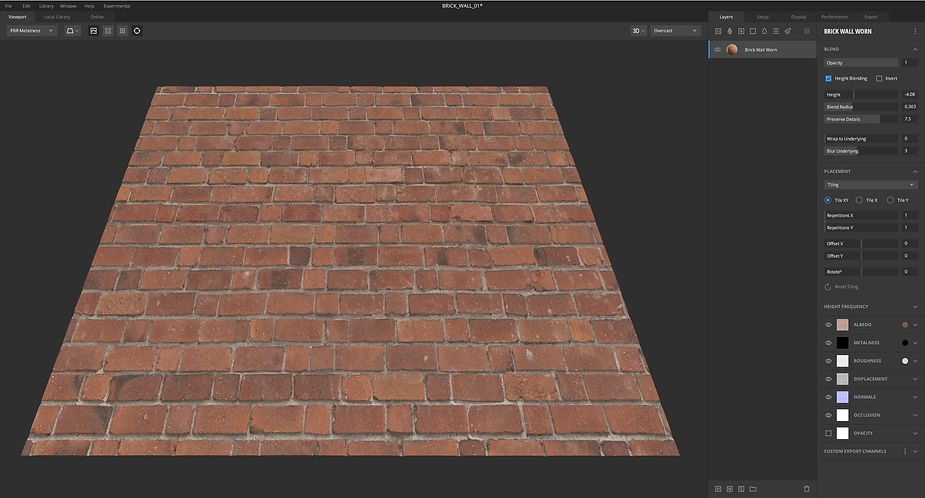Open Custom Export Channels options dots
This screenshot has height=498, width=925.
click(x=905, y=451)
